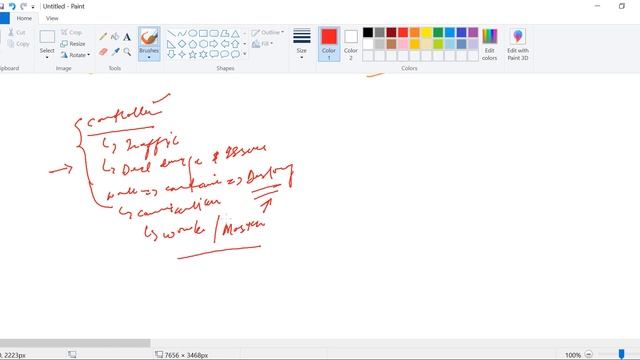Image resolution: width=640 pixels, height=360 pixels.
Task: Pick the Color picker eyedropper tool
Action: (115, 52)
